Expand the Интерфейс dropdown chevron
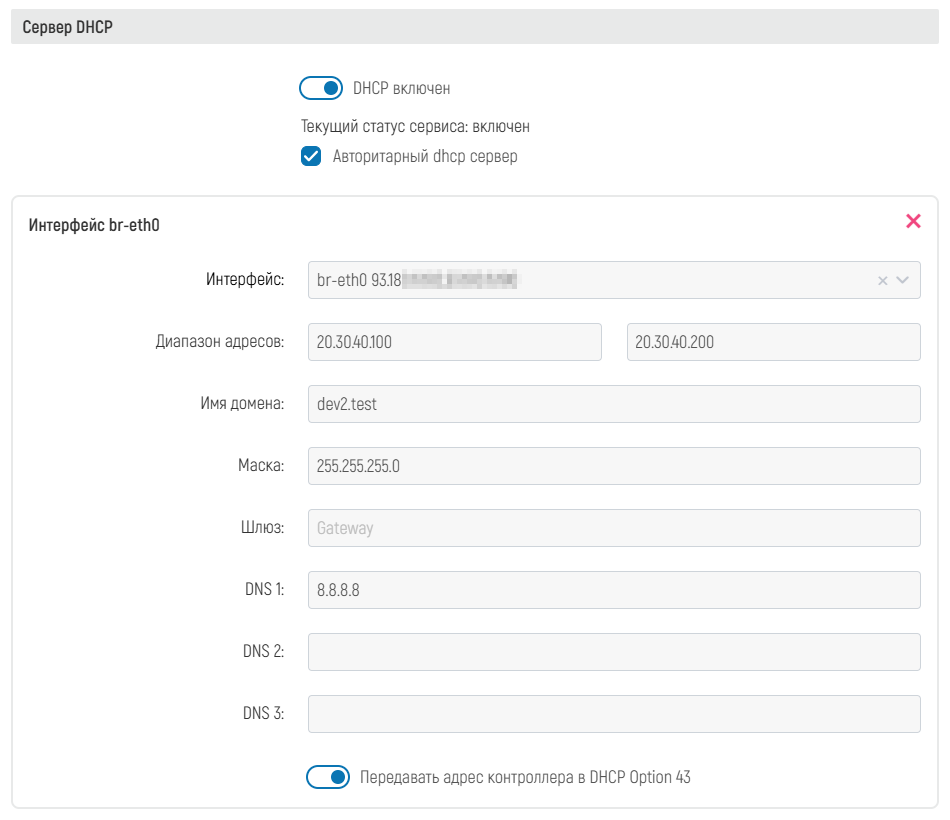This screenshot has height=820, width=950. pyautogui.click(x=903, y=281)
